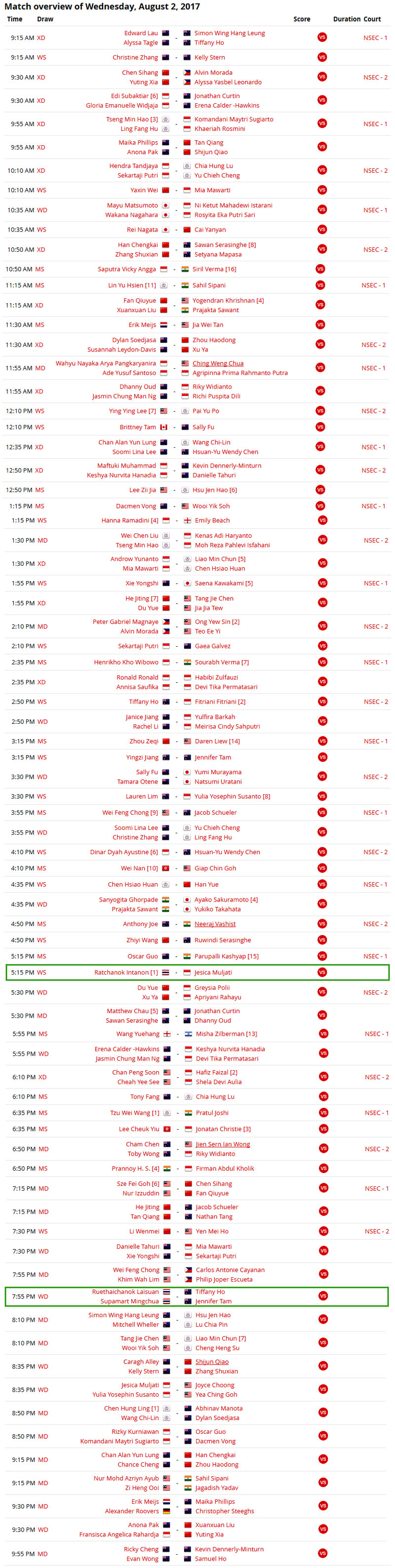The height and width of the screenshot is (1568, 395).
Task: Open the XD draw link at 9:15 AM
Action: pos(41,38)
